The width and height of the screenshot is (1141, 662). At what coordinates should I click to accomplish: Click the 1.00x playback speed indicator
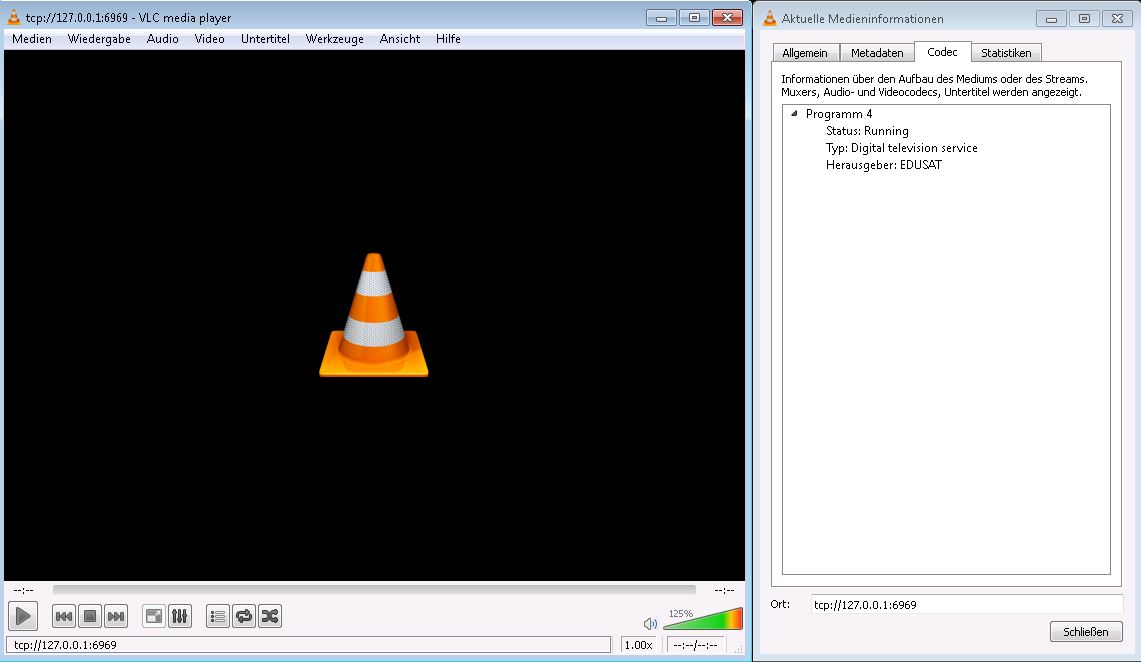coord(638,645)
